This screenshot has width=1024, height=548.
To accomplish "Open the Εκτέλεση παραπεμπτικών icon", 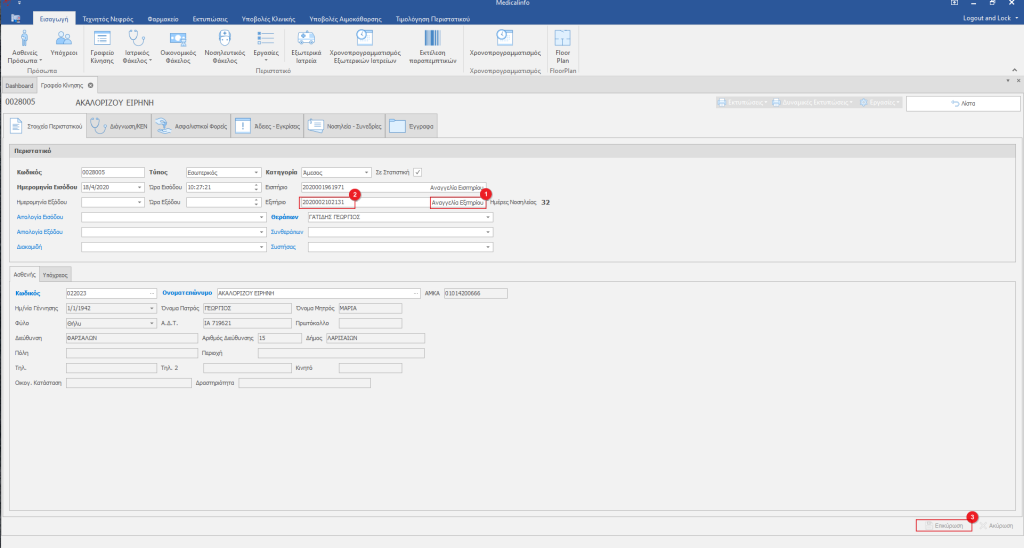I will (x=433, y=39).
